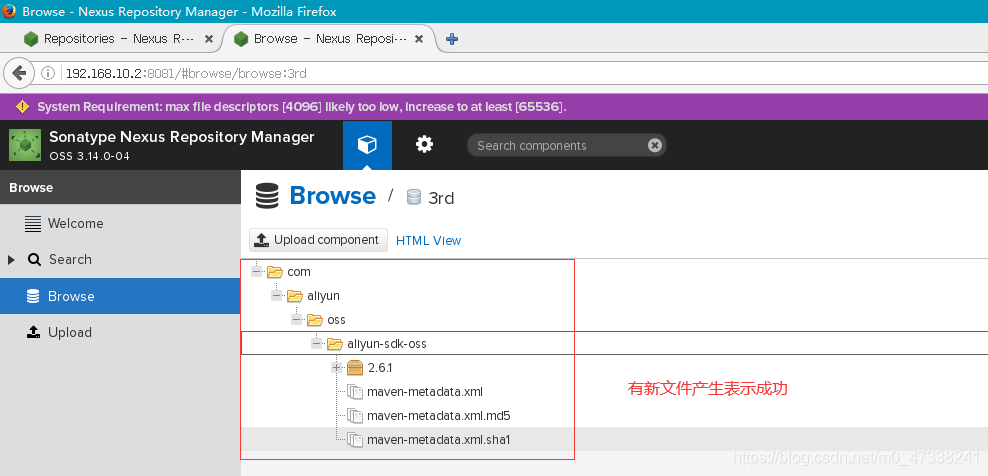Viewport: 988px width, 476px height.
Task: Click the maven-metadata.xml file icon
Action: (x=355, y=392)
